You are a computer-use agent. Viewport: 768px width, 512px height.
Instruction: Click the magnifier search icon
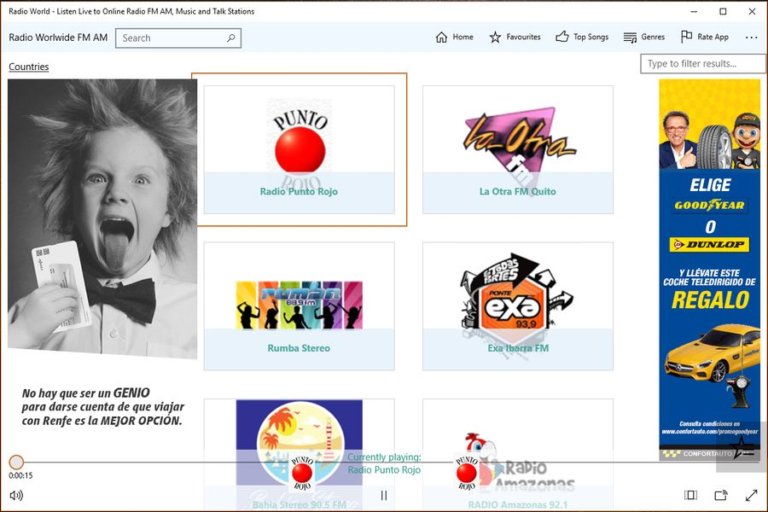click(x=231, y=38)
